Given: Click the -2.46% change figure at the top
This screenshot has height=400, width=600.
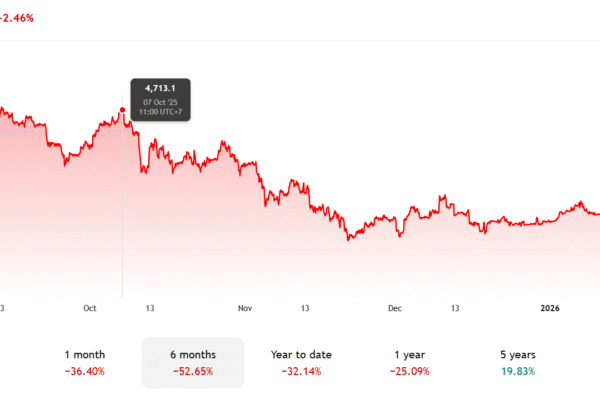Looking at the screenshot, I should (24, 17).
